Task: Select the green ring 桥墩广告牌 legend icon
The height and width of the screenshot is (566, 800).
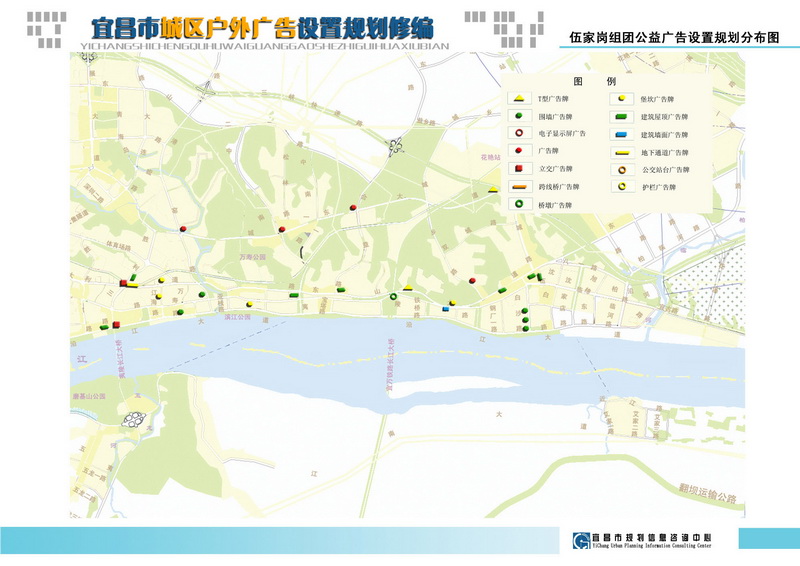Action: [x=520, y=204]
